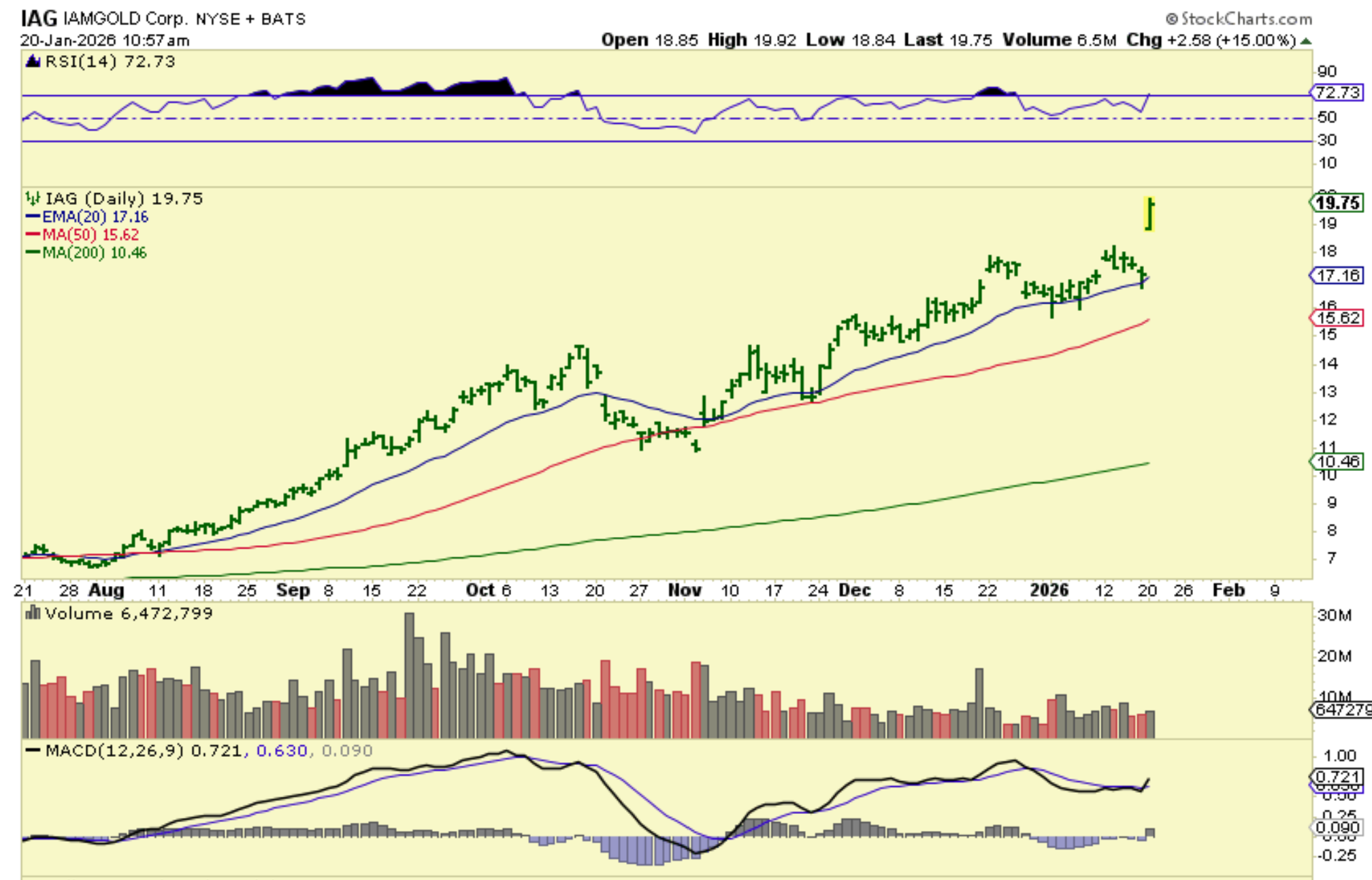Click the black MACD legend line marker
This screenshot has height=880, width=1372.
pyautogui.click(x=33, y=751)
